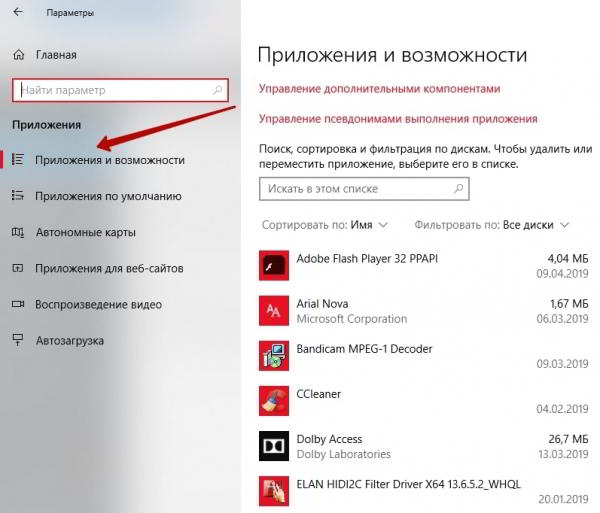Click the Bandicam MPEG-1 Decoder icon
Viewport: 600px width, 513px height.
(x=274, y=356)
